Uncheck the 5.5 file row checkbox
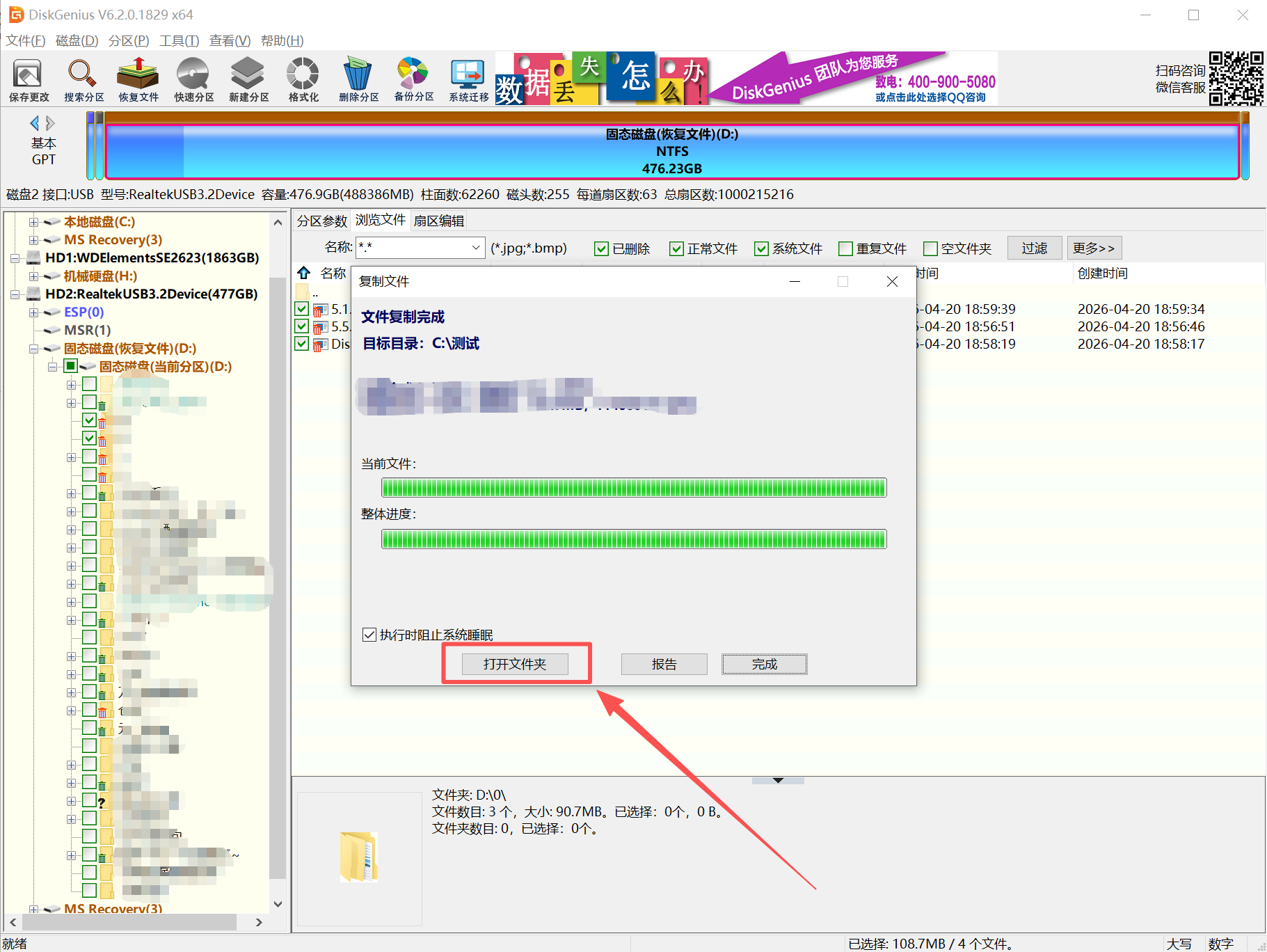 [x=301, y=326]
